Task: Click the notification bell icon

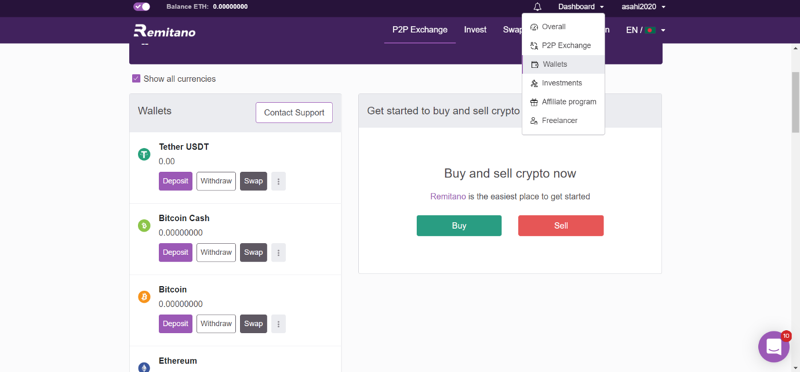Action: coord(537,7)
